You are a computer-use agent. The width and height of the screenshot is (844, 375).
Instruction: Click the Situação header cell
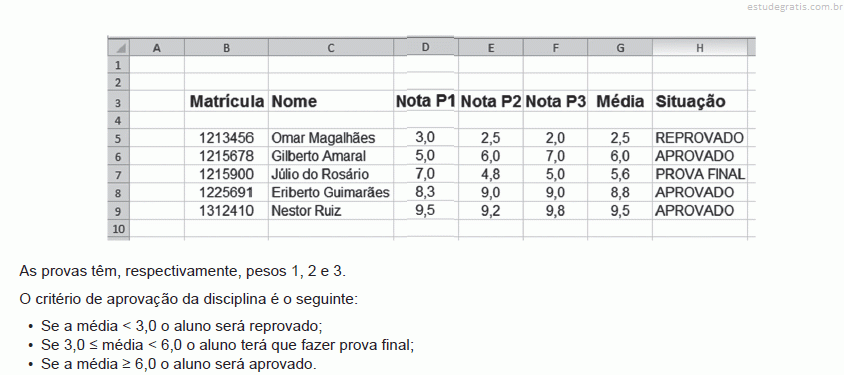coord(699,101)
